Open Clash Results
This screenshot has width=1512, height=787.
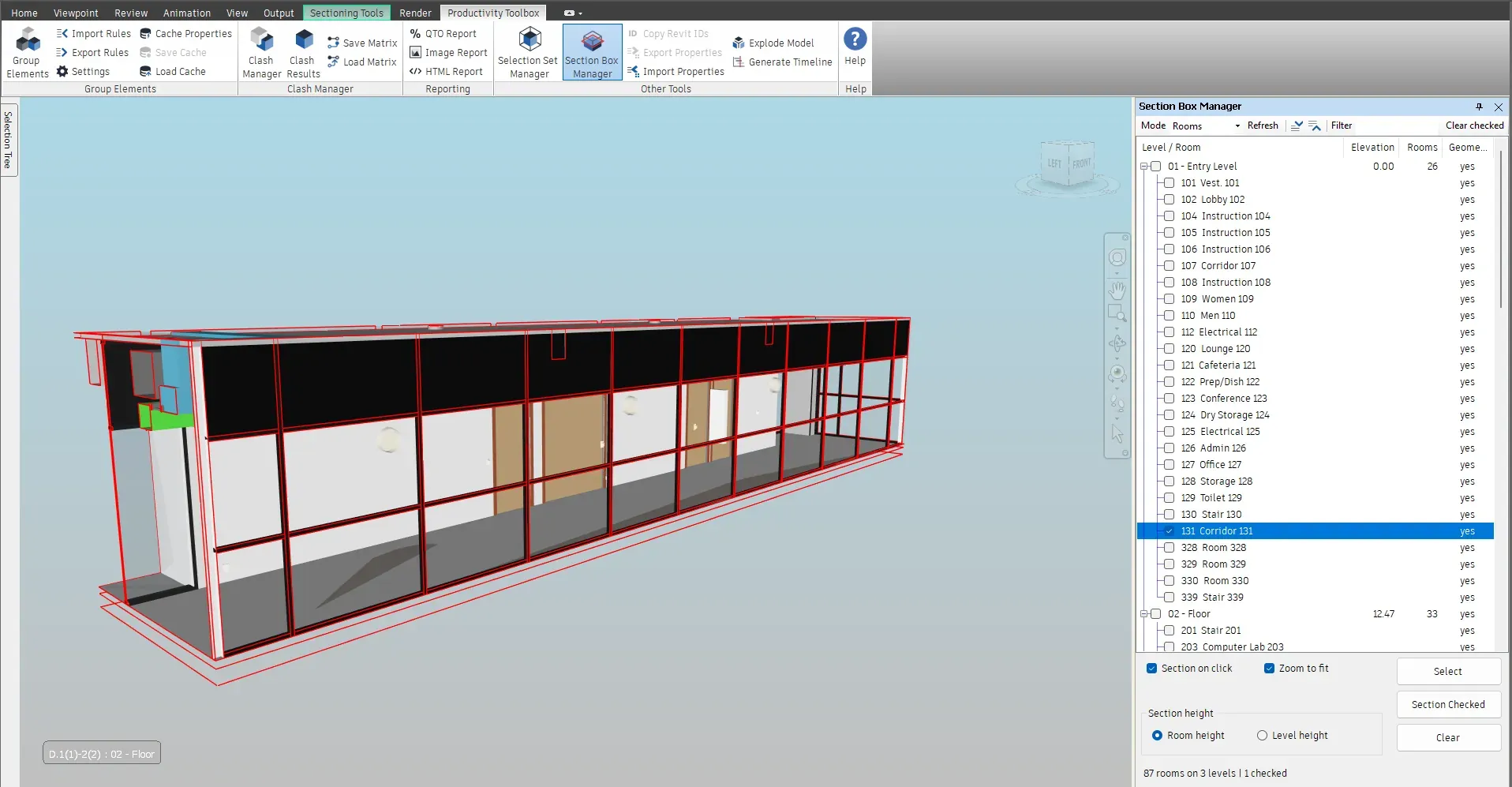[x=303, y=52]
